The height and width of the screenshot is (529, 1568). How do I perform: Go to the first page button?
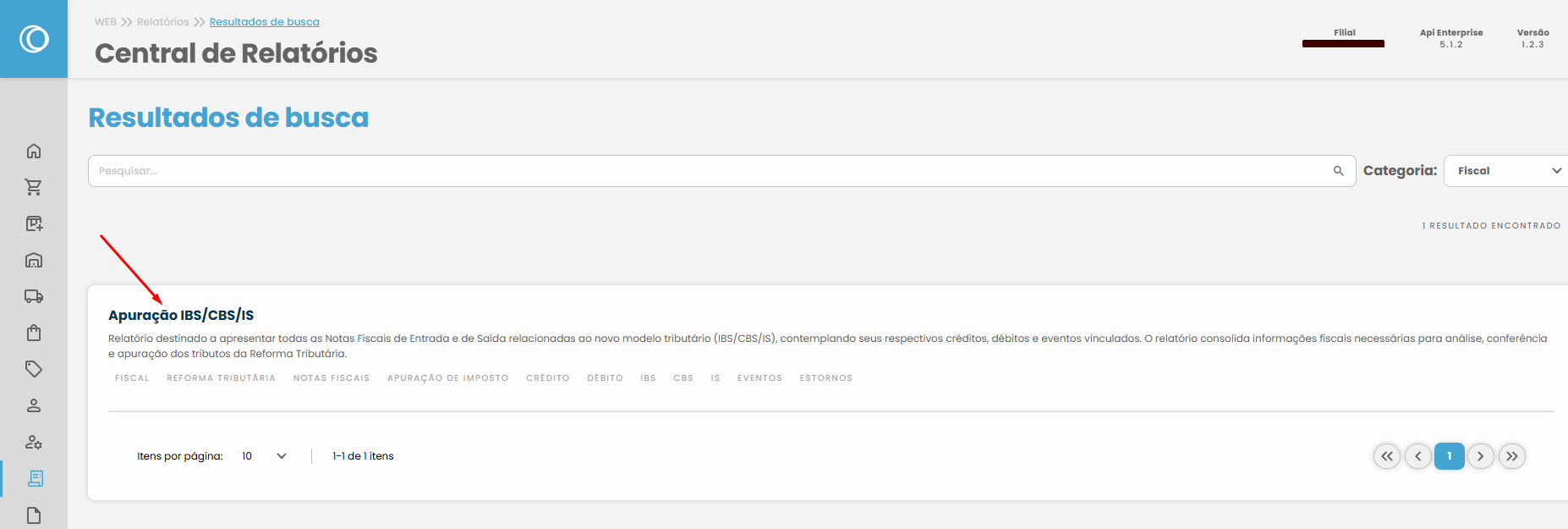tap(1387, 456)
